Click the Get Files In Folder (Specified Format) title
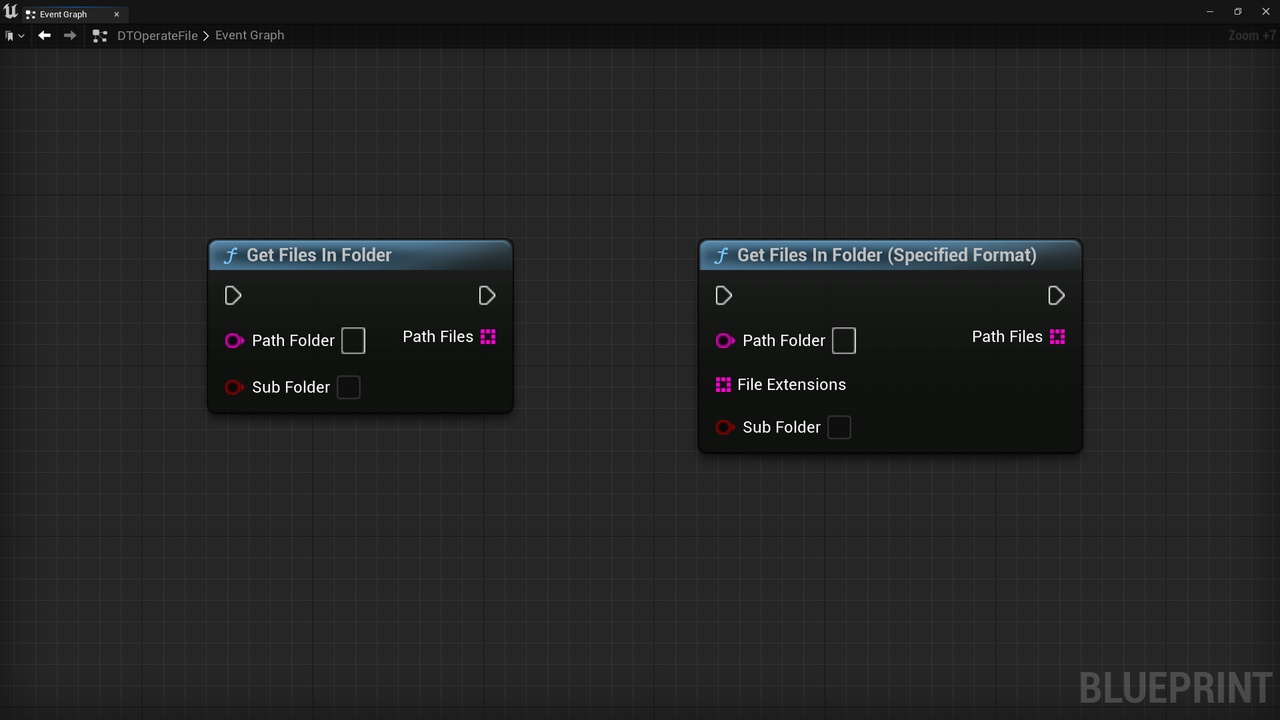Viewport: 1280px width, 720px height. (886, 255)
